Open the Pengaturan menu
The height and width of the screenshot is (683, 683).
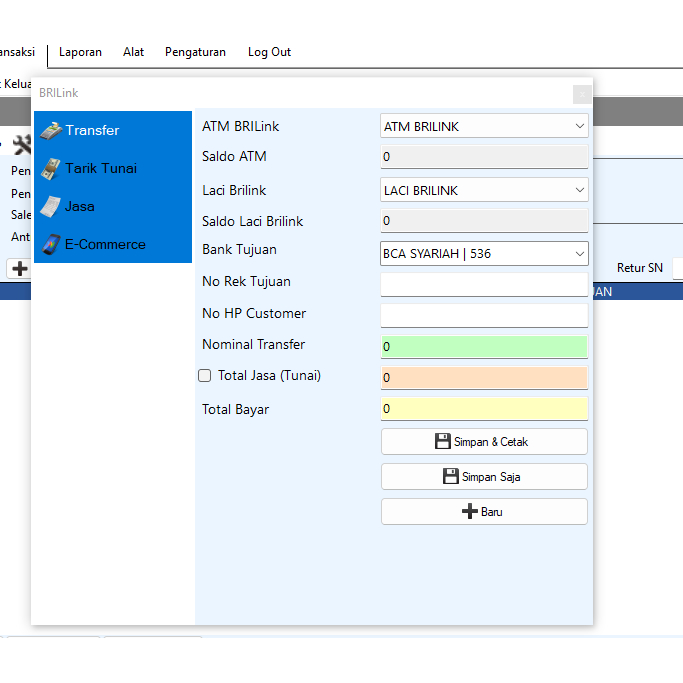[195, 52]
